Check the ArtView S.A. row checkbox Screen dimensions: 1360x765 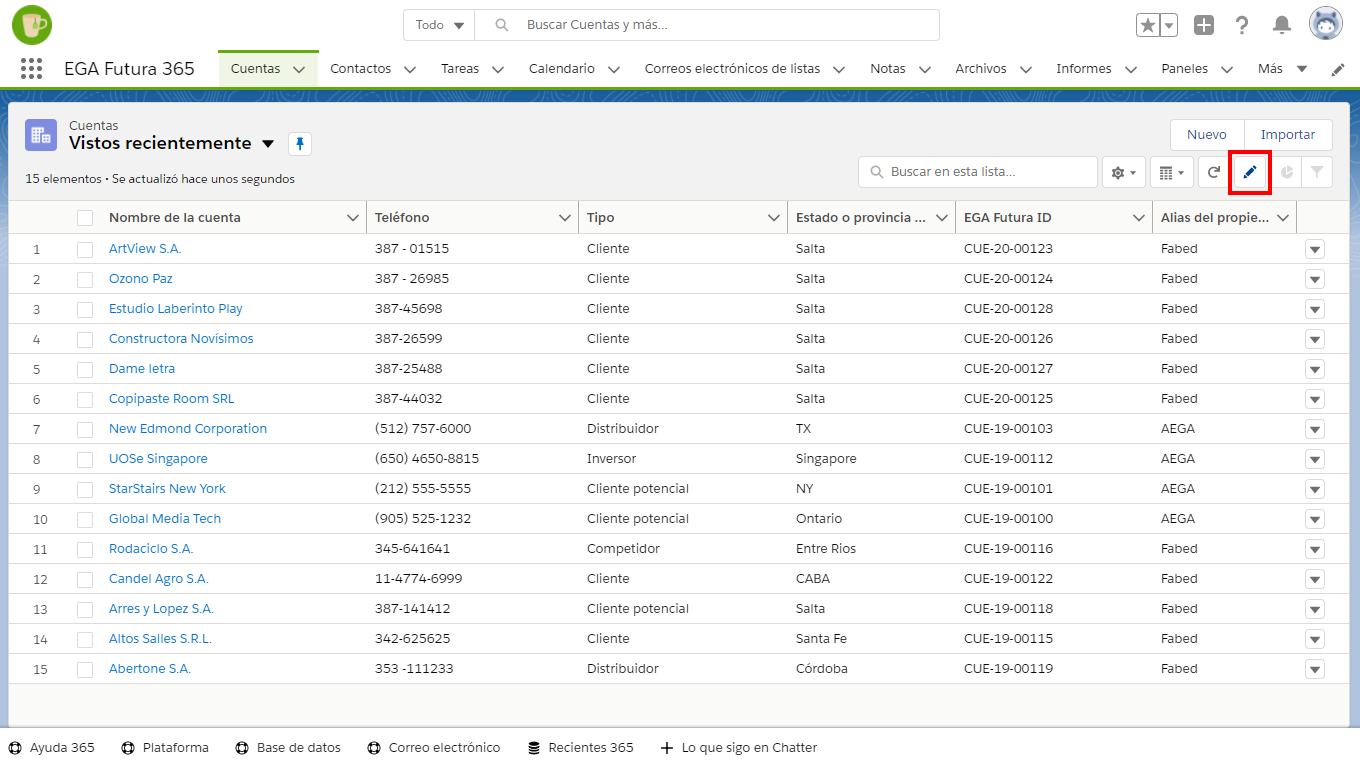click(x=85, y=249)
